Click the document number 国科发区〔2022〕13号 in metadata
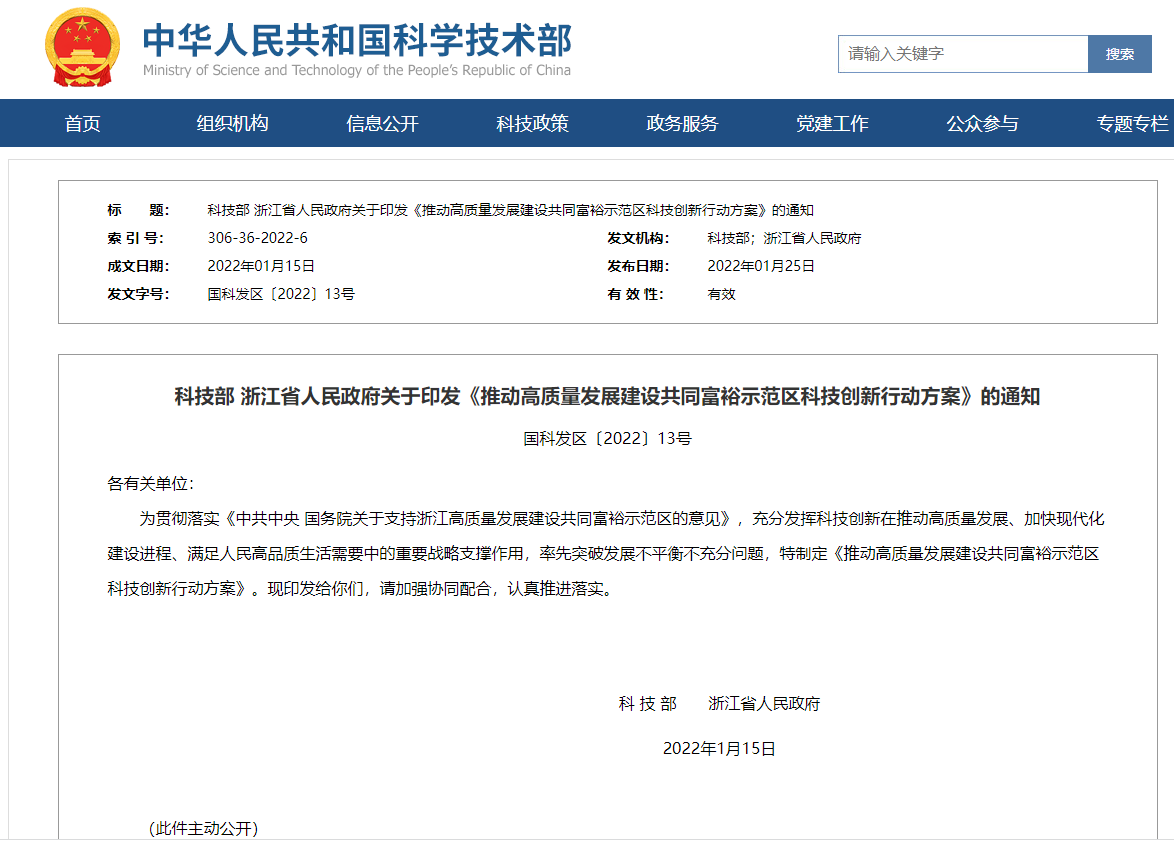Image resolution: width=1174 pixels, height=842 pixels. (281, 294)
